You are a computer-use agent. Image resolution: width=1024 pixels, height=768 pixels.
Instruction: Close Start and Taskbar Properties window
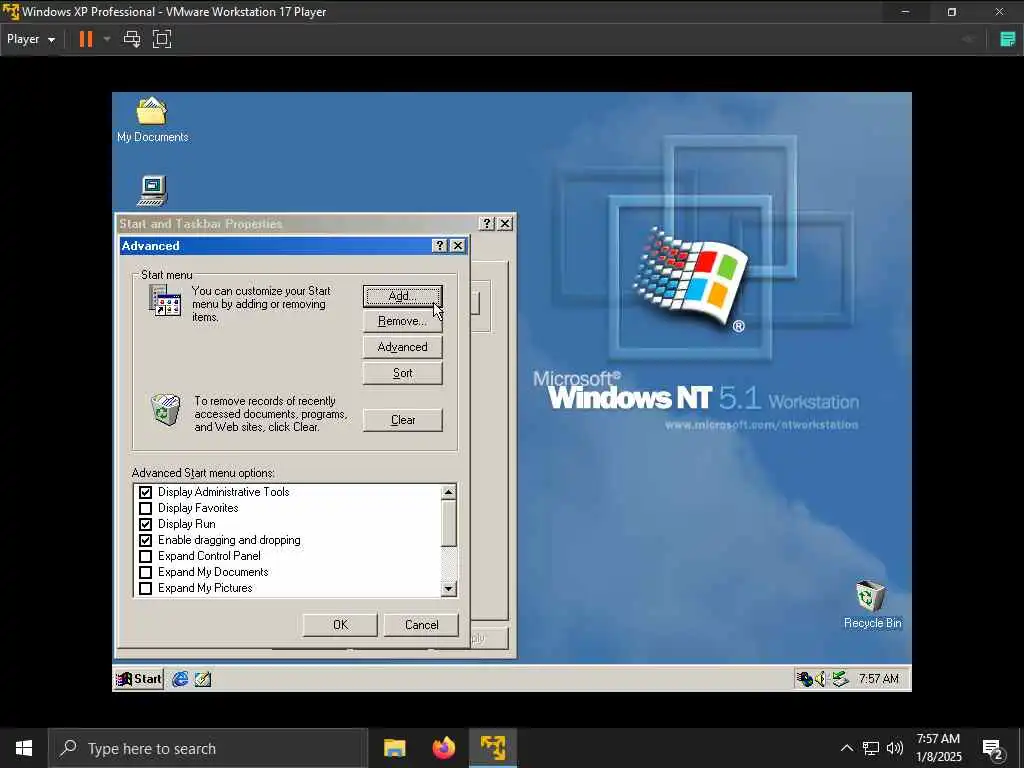(x=505, y=223)
